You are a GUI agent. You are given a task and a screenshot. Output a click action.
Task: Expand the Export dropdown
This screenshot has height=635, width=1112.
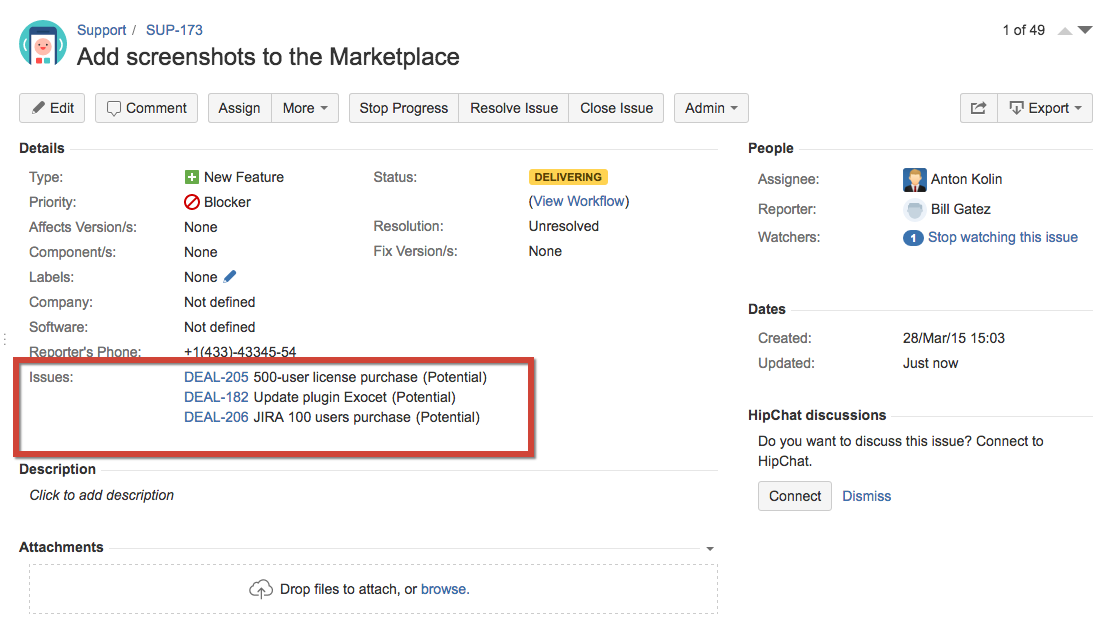(x=1045, y=108)
